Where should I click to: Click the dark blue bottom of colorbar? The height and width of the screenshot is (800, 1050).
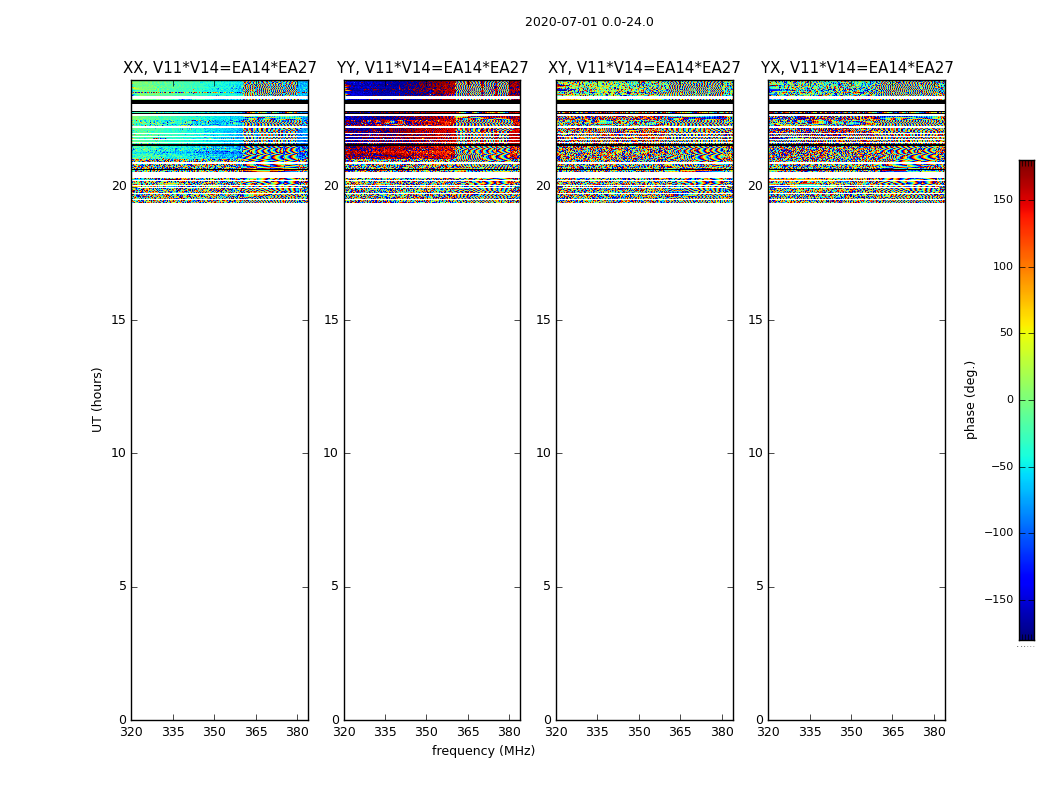click(x=1026, y=632)
